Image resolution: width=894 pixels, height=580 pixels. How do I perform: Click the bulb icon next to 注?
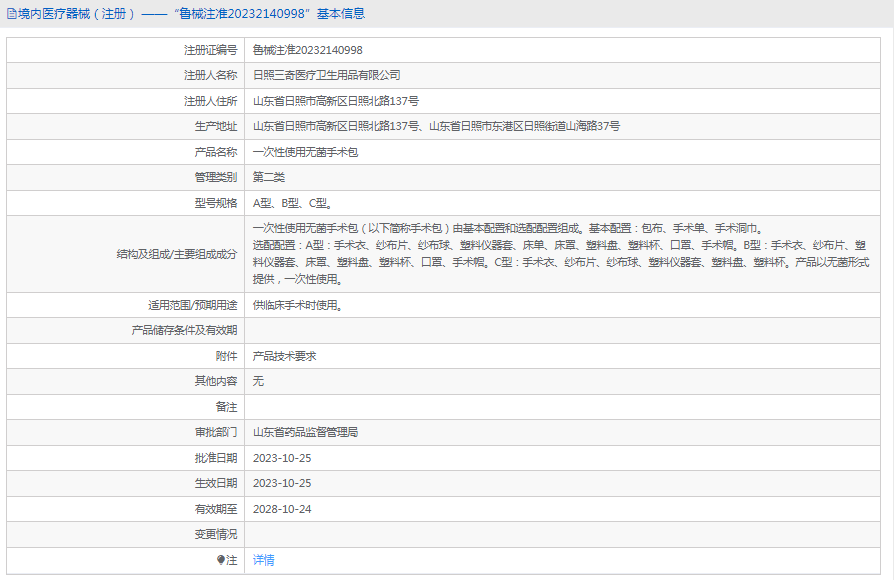(x=221, y=560)
